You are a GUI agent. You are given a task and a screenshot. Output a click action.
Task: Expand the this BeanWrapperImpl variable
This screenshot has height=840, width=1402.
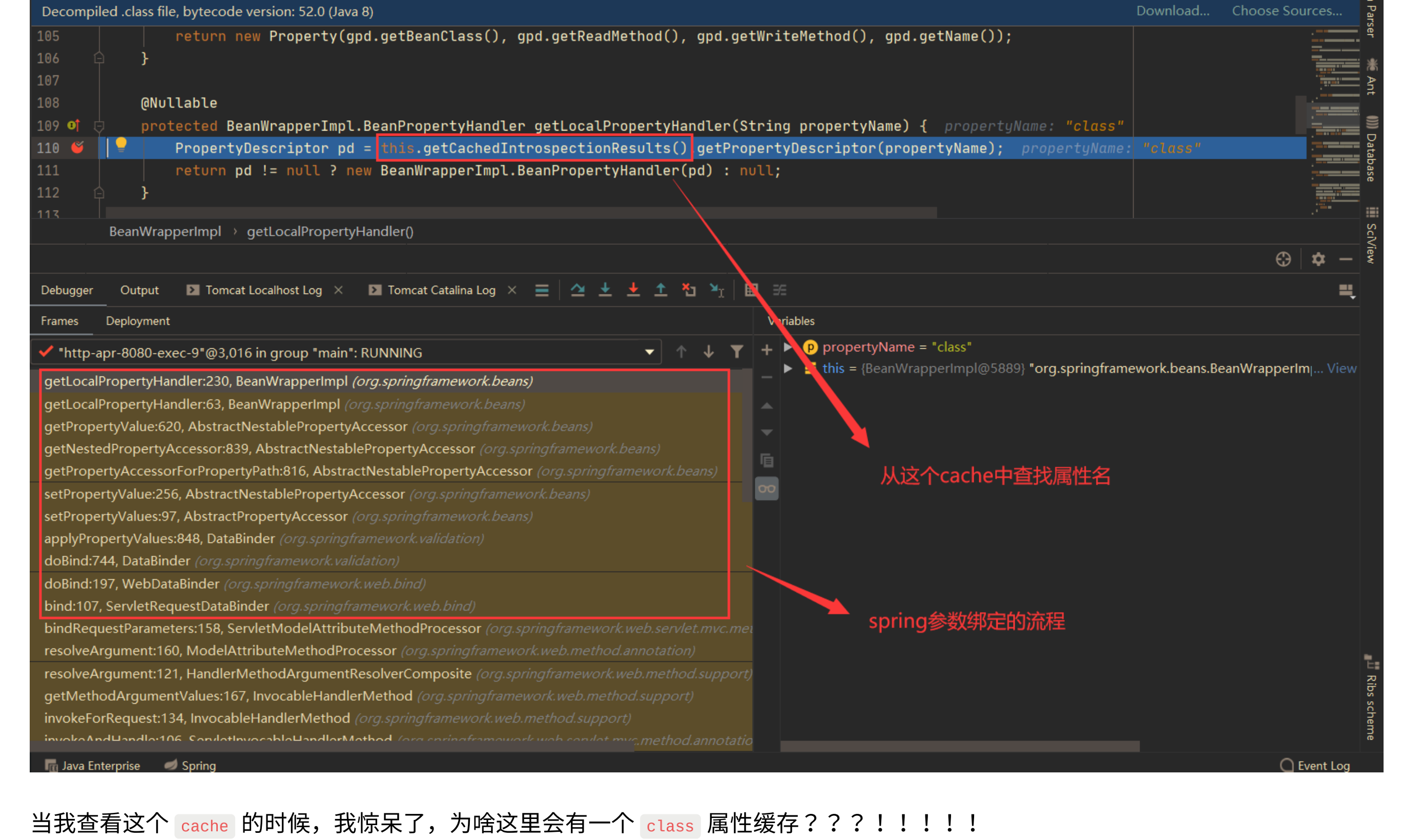pyautogui.click(x=788, y=368)
